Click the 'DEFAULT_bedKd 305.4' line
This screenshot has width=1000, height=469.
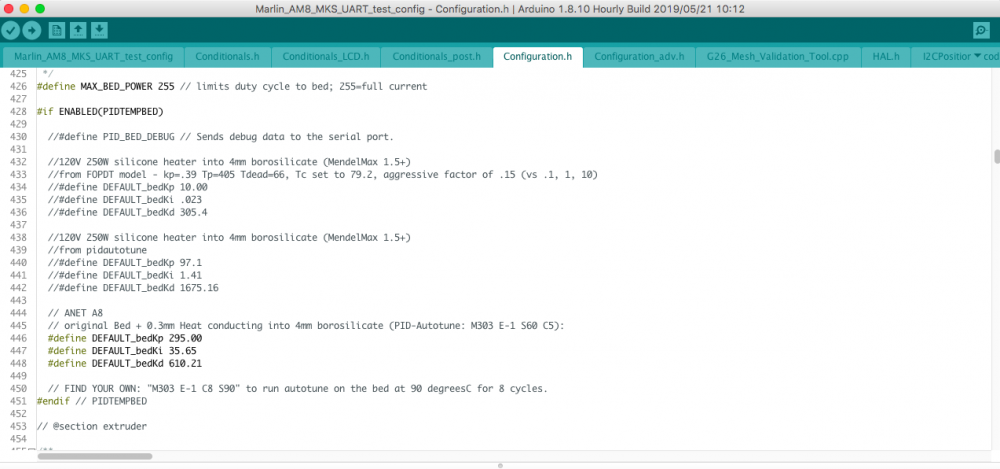click(128, 212)
